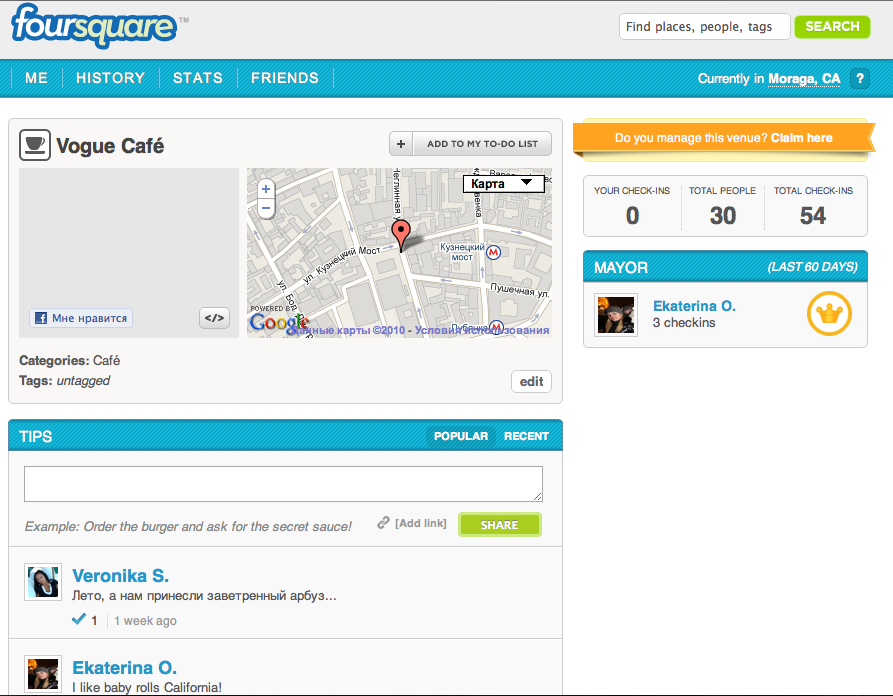Click the checkmark on Veronika's tip
The width and height of the screenshot is (893, 696).
[79, 619]
